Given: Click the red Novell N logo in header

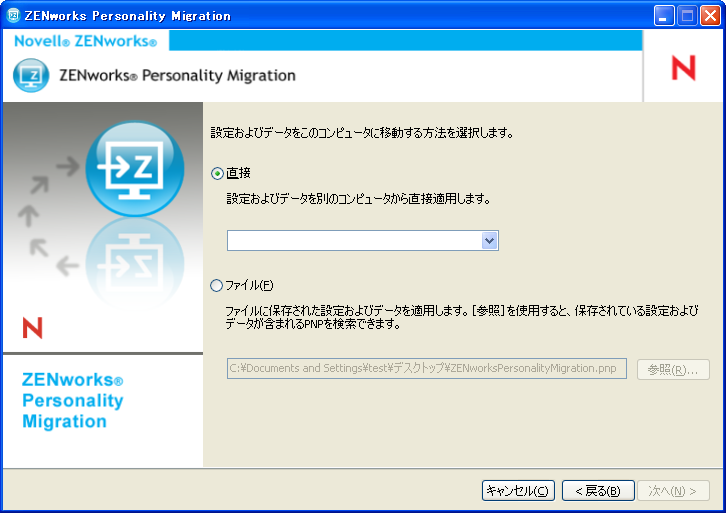Looking at the screenshot, I should point(683,68).
